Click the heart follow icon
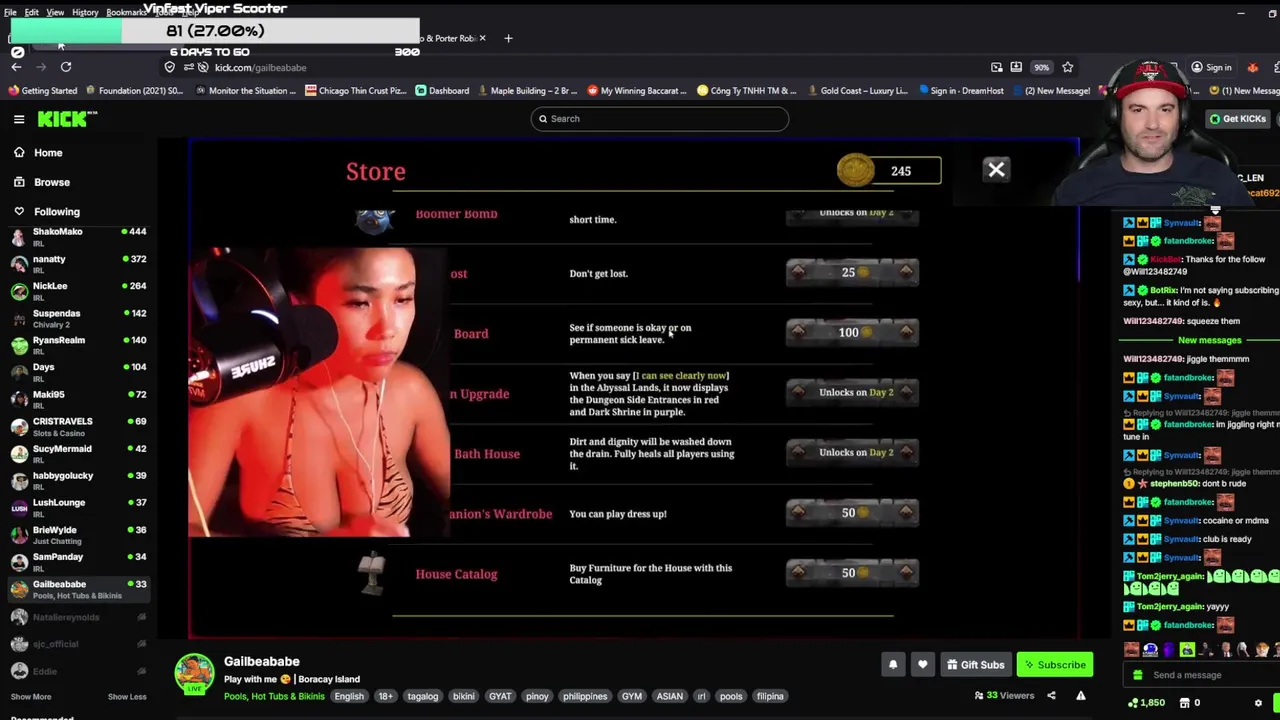 pos(922,664)
